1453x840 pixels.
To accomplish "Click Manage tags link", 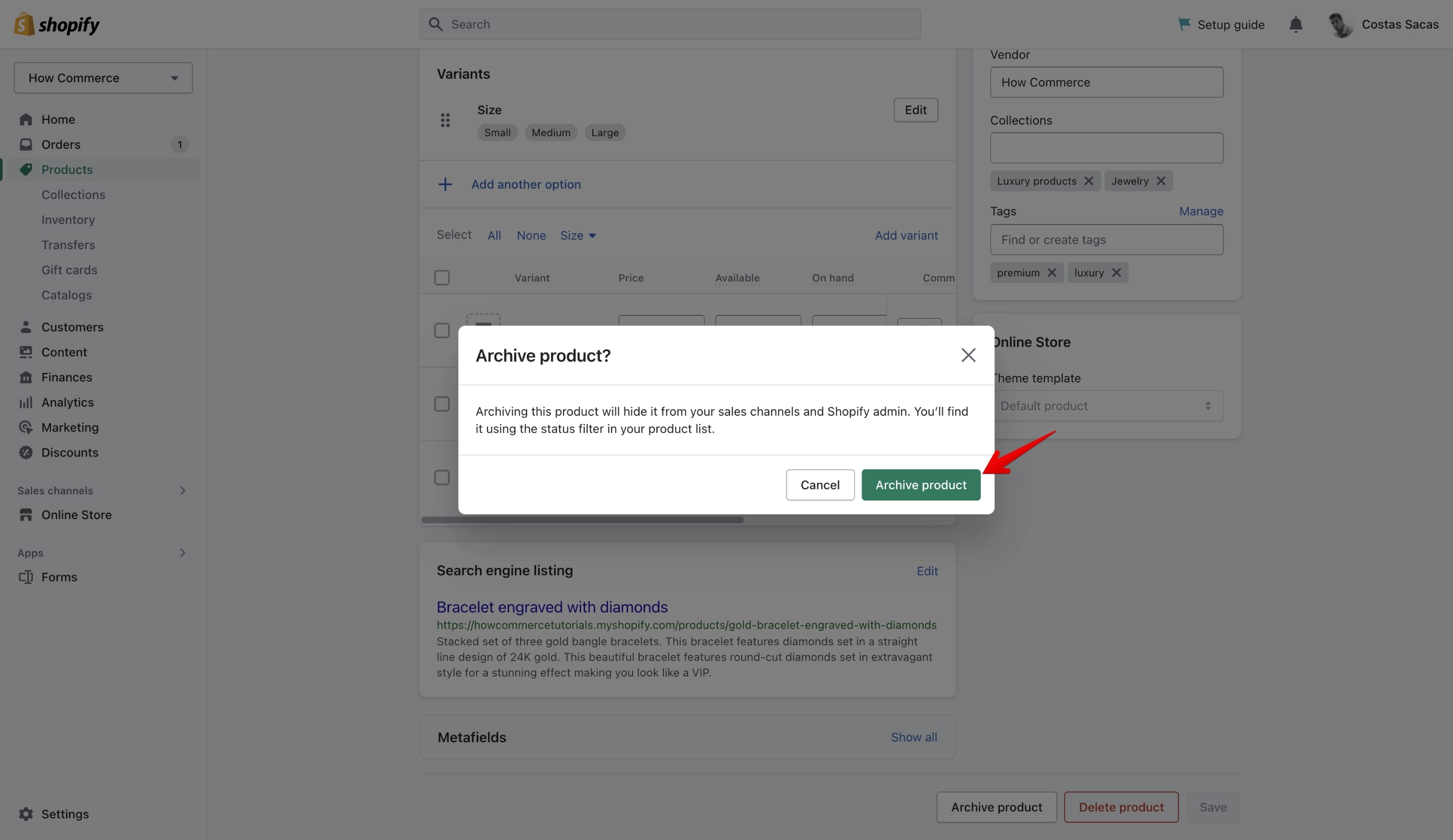I will [x=1201, y=211].
